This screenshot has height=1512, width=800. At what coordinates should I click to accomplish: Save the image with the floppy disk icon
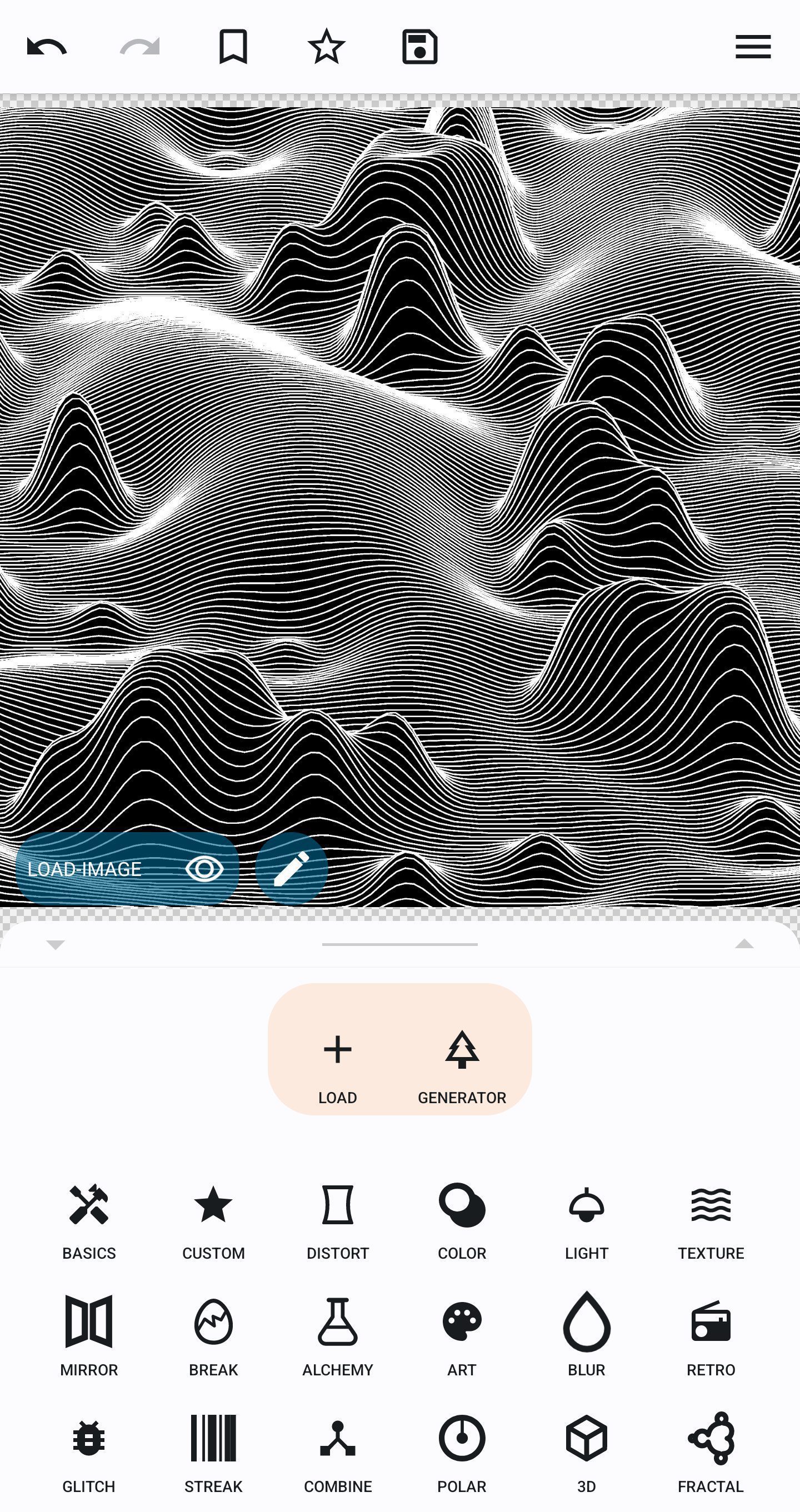tap(419, 46)
